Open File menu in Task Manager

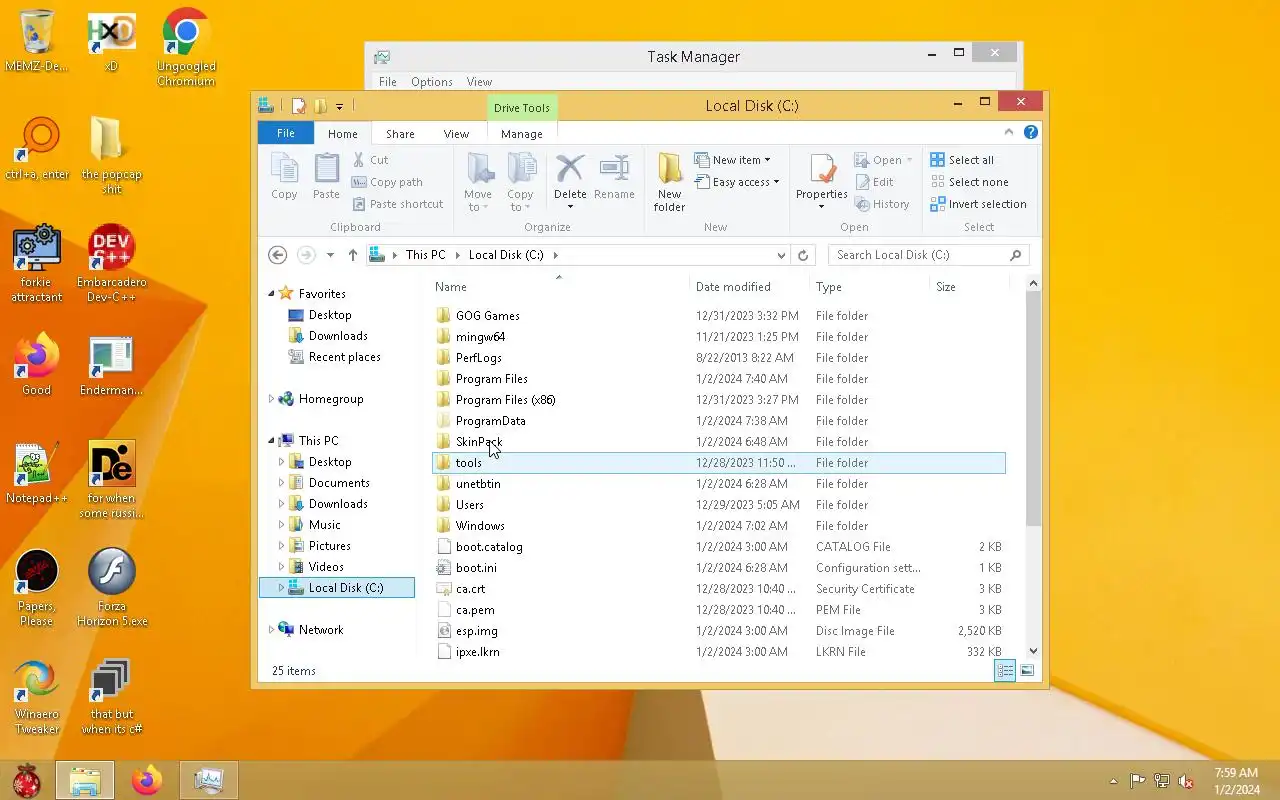(388, 82)
